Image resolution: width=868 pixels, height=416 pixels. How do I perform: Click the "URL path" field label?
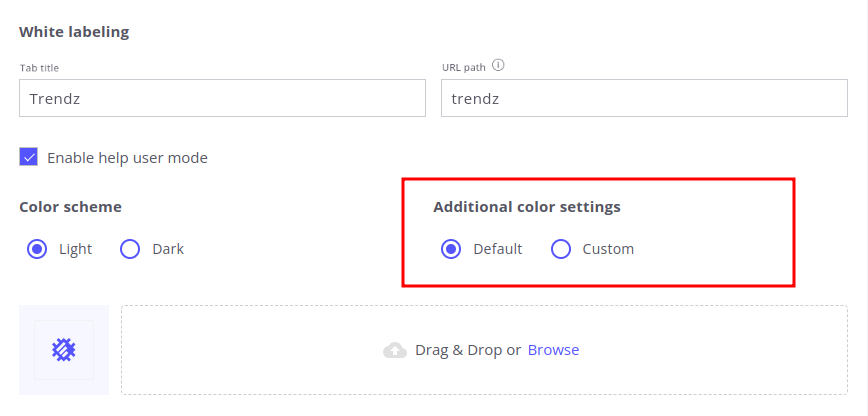[462, 67]
